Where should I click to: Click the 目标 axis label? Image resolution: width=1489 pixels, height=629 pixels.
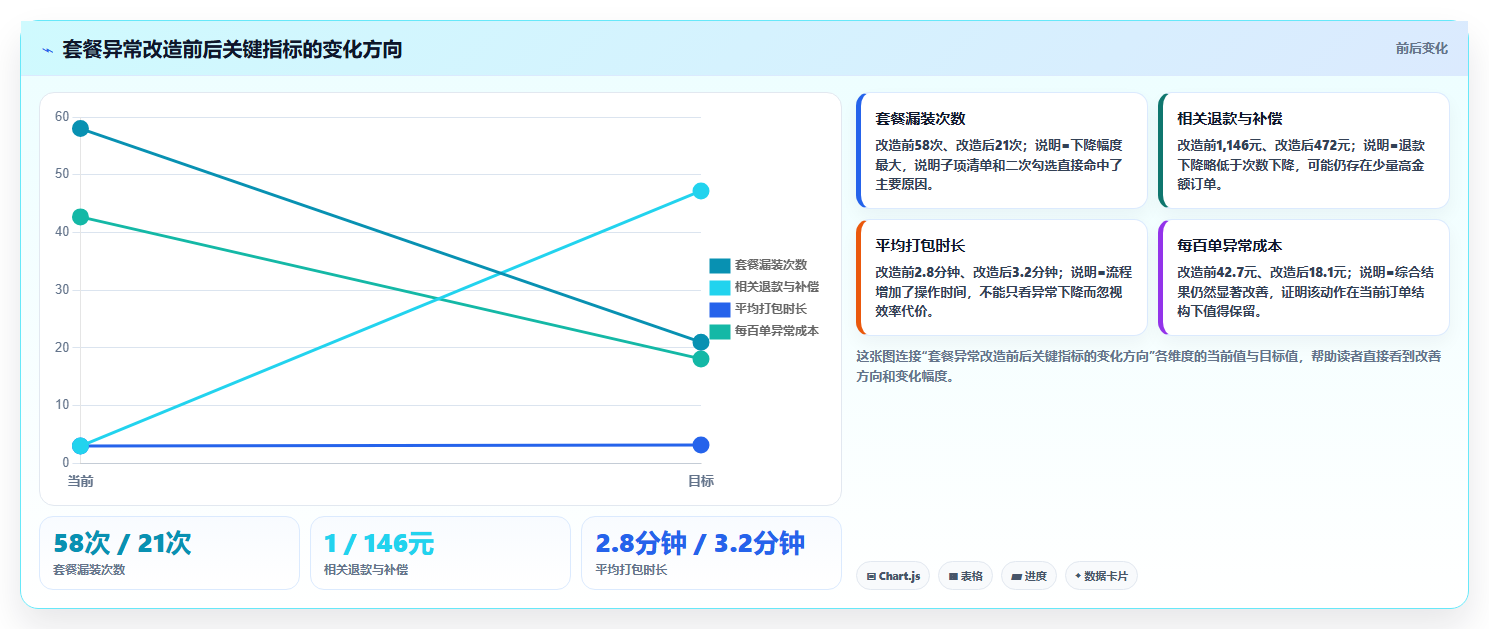tap(701, 481)
